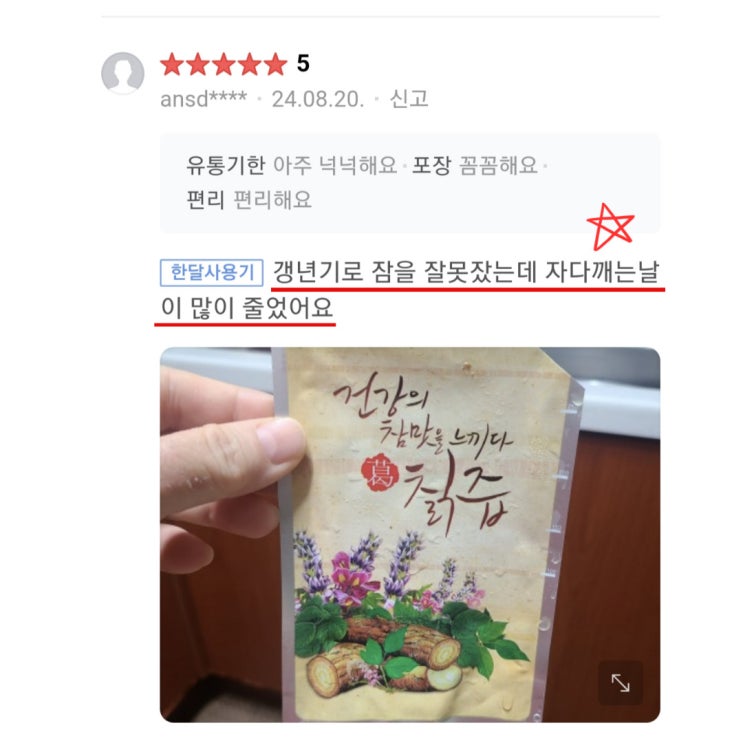
Task: Click the 포장 꼼꼼해요 tag
Action: [x=475, y=165]
